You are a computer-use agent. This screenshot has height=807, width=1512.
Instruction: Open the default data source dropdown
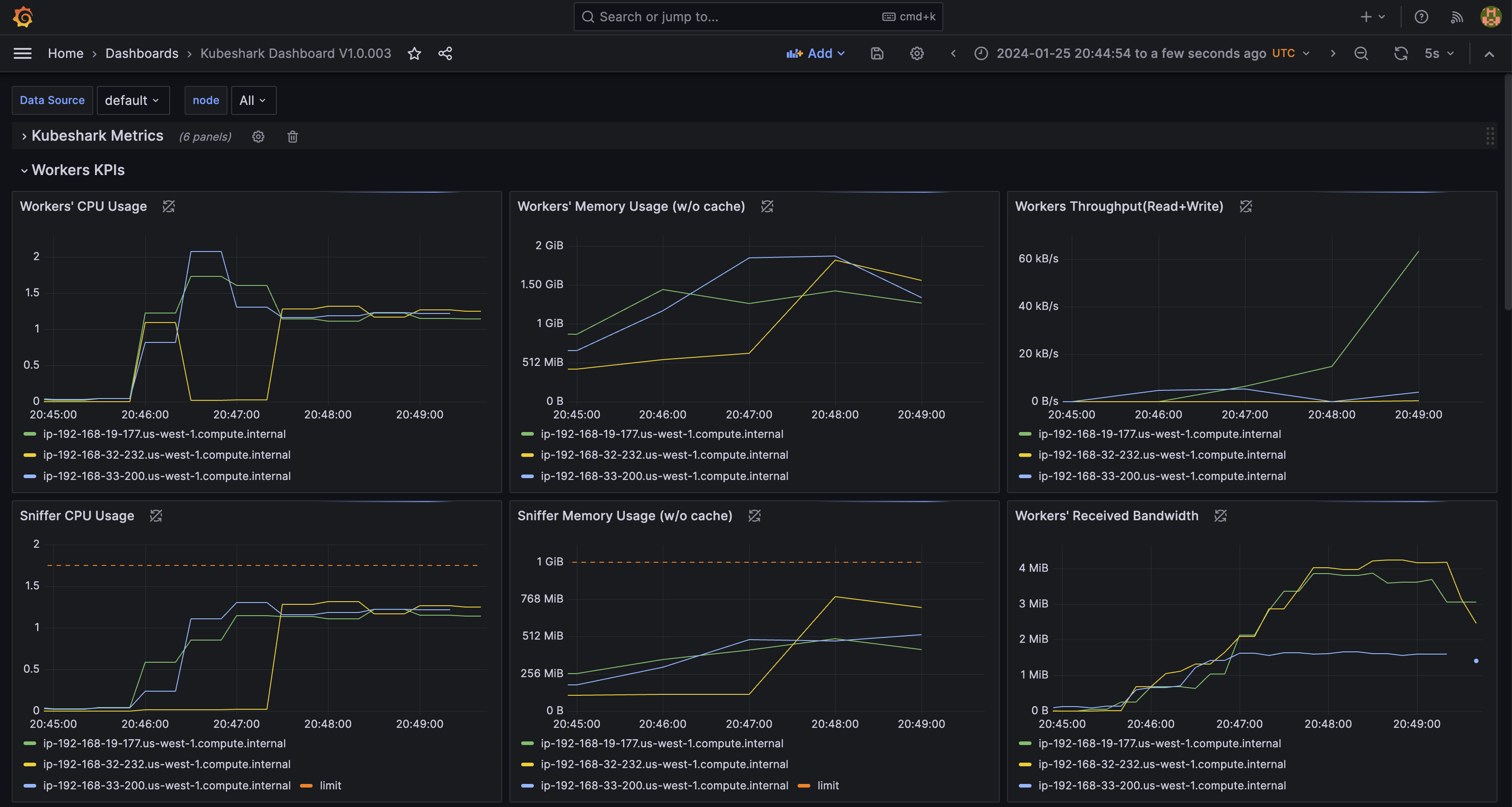133,100
